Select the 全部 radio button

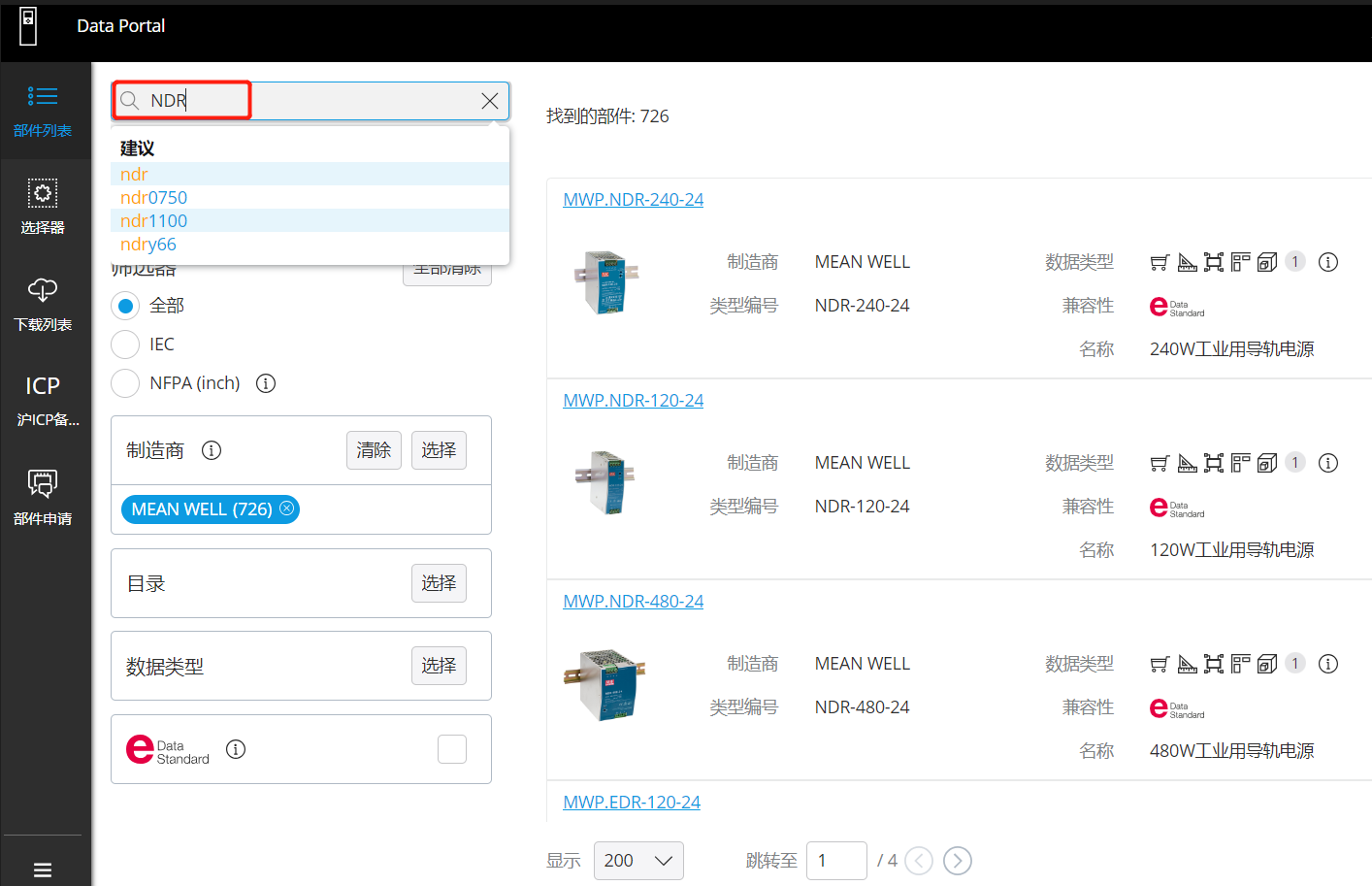tap(125, 306)
